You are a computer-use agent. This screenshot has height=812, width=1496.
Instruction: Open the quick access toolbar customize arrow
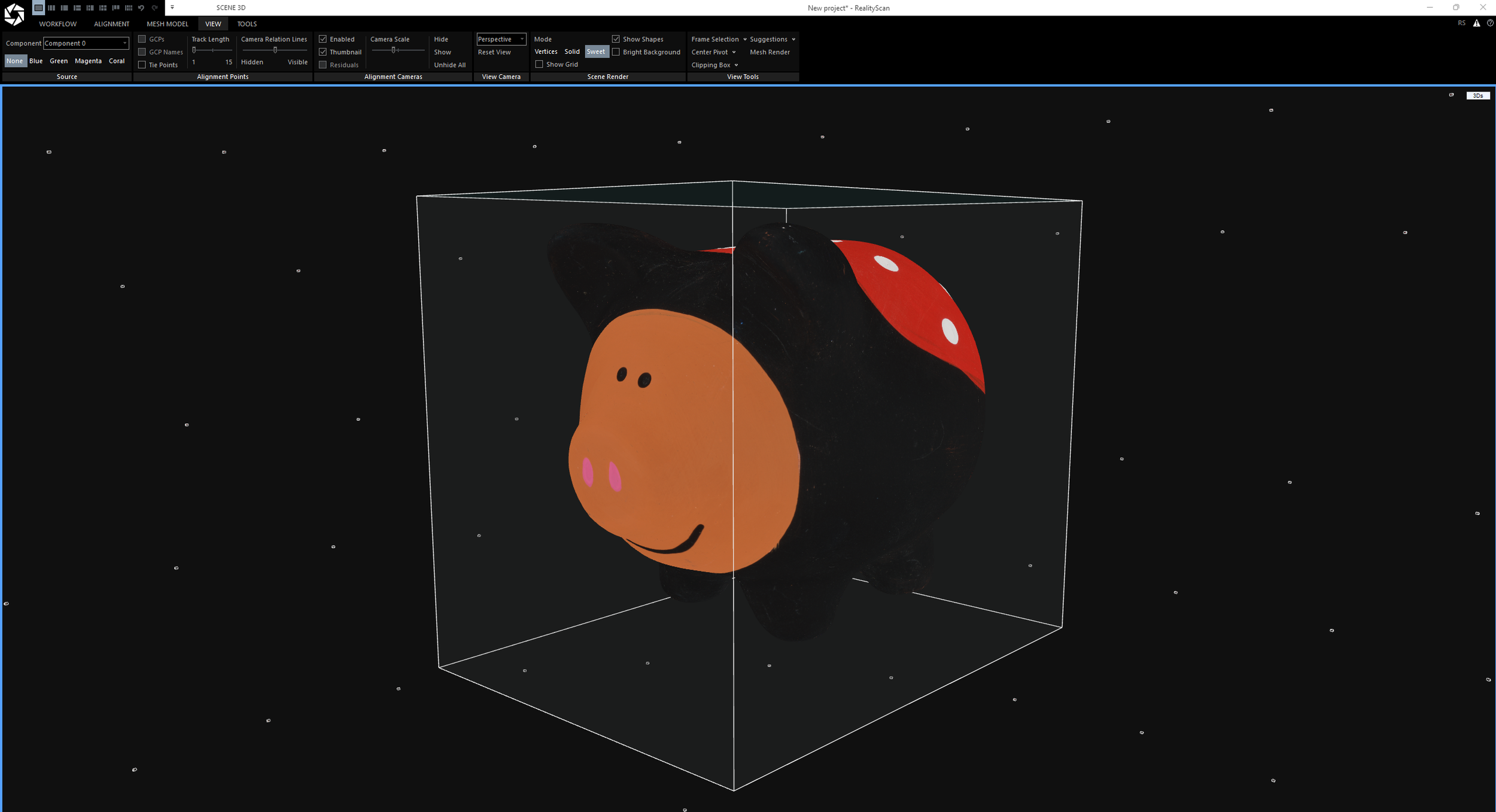pos(172,8)
